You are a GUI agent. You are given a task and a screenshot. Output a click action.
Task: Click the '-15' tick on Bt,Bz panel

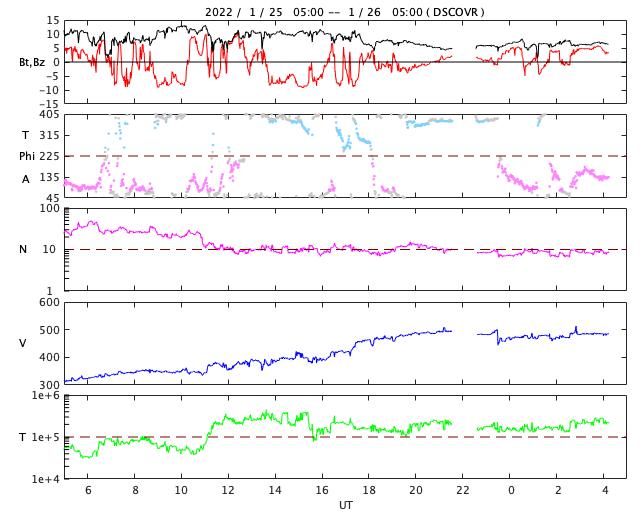(49, 104)
